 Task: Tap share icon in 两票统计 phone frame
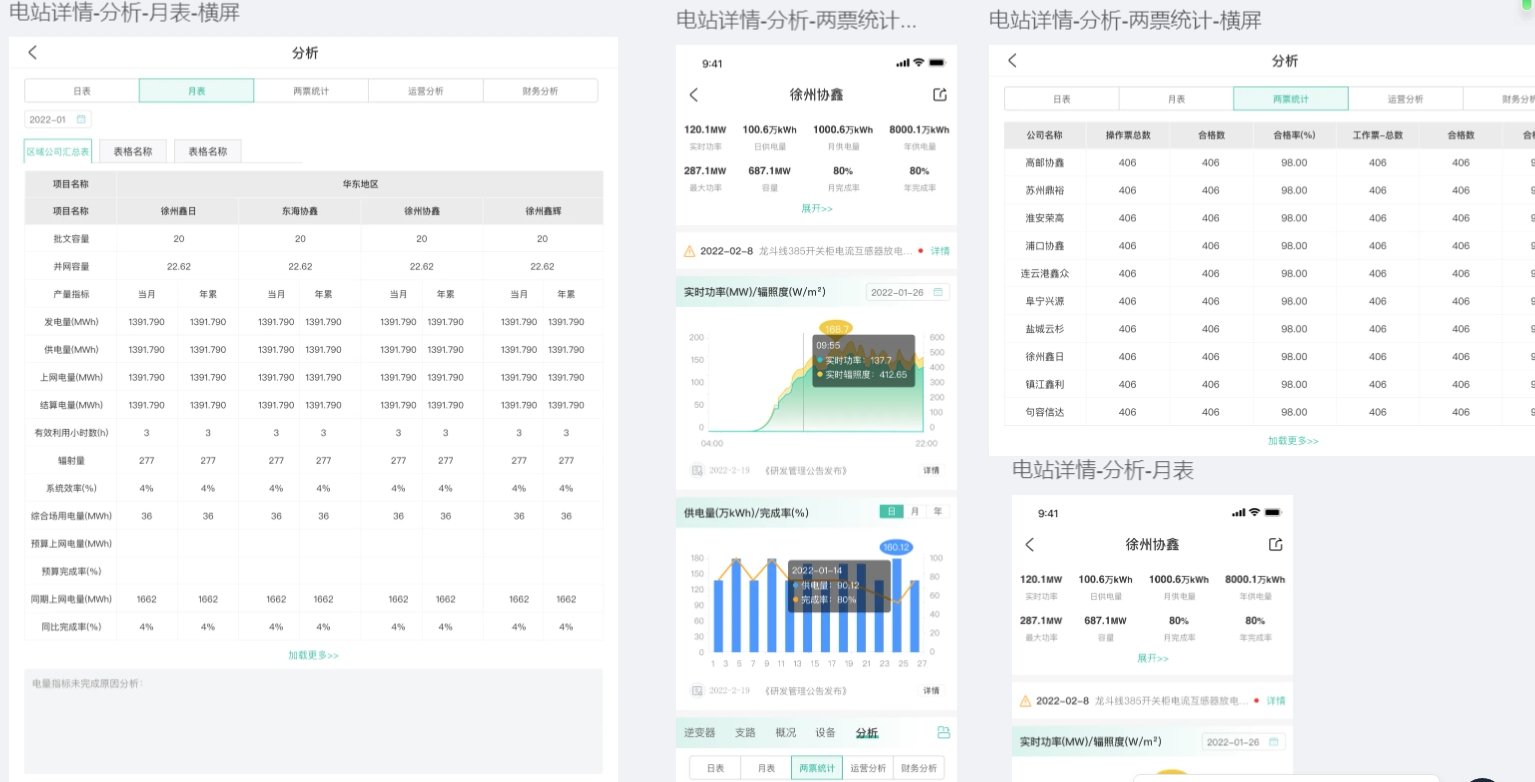pos(939,95)
